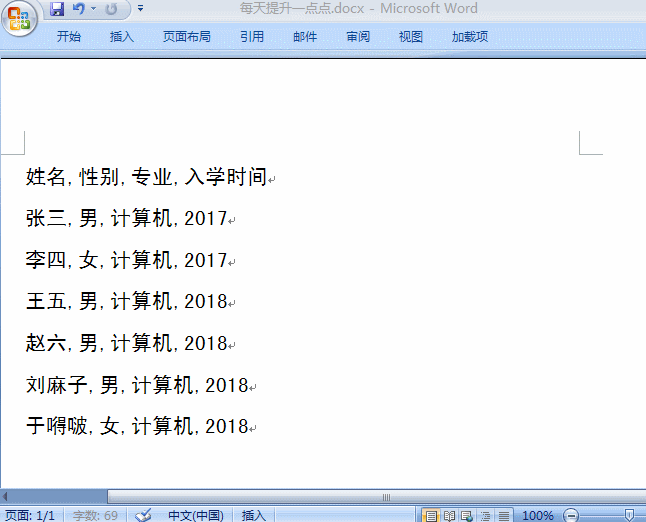Click the header line 姓名, 性别, 专业, 入学时间
The width and height of the screenshot is (646, 522).
(146, 177)
